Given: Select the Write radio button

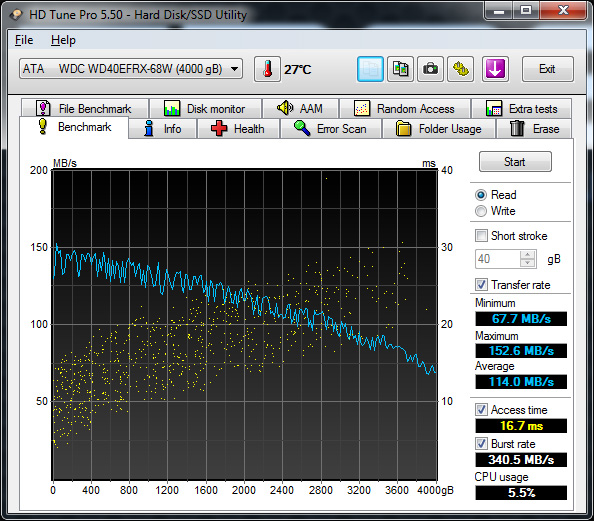Looking at the screenshot, I should pyautogui.click(x=481, y=211).
